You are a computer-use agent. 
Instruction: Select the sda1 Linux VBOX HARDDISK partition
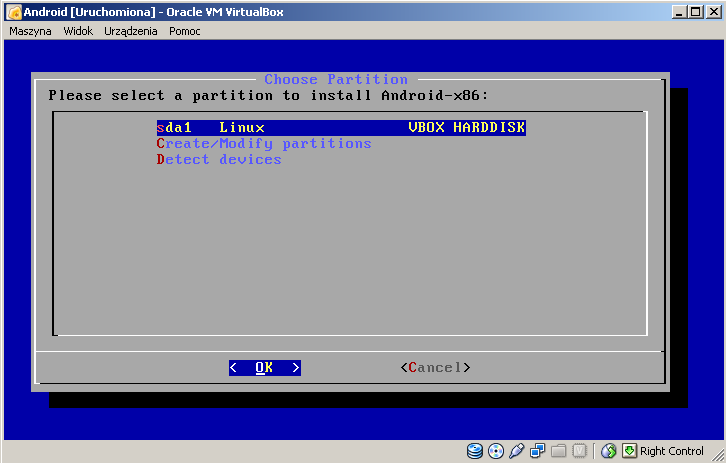tap(341, 127)
